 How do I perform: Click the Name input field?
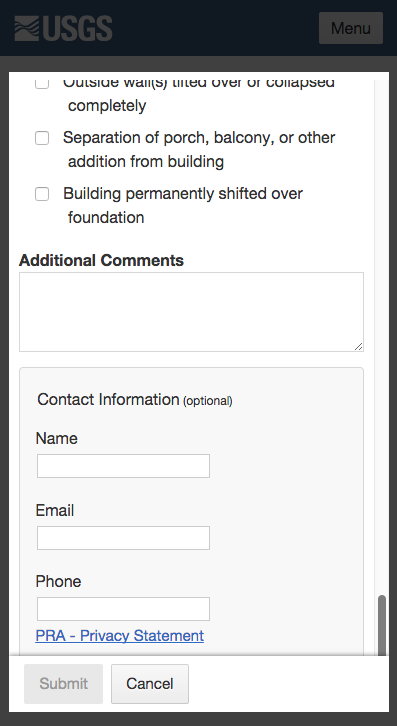123,466
